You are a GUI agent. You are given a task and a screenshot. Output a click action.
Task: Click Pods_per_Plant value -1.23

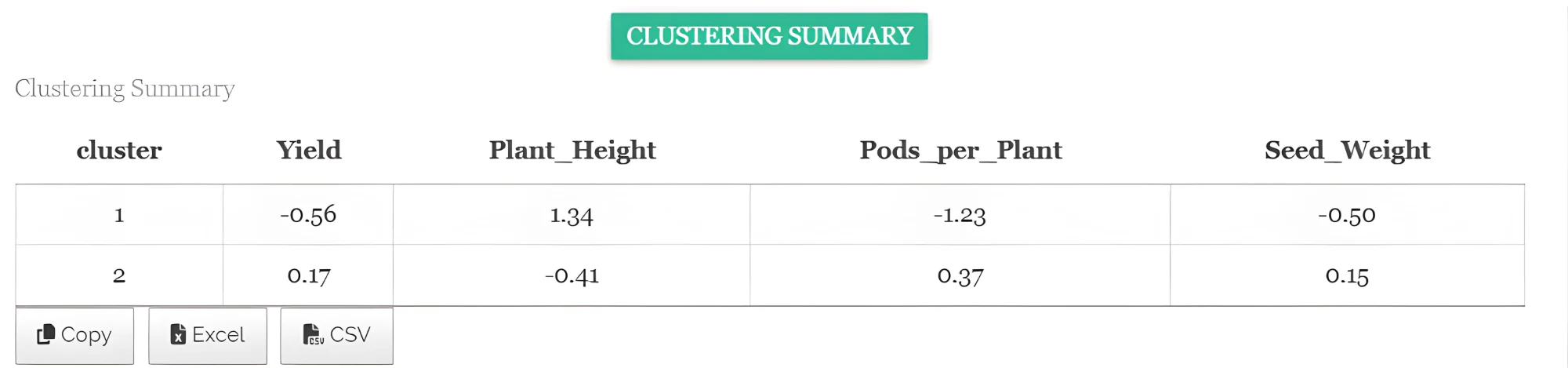click(960, 215)
